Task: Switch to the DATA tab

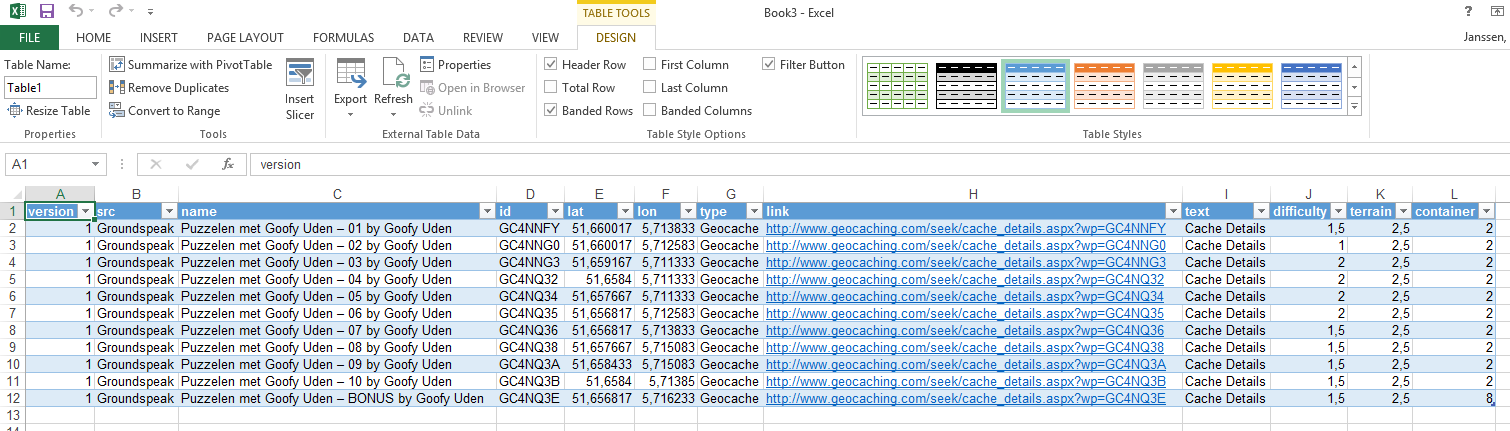Action: click(x=418, y=38)
